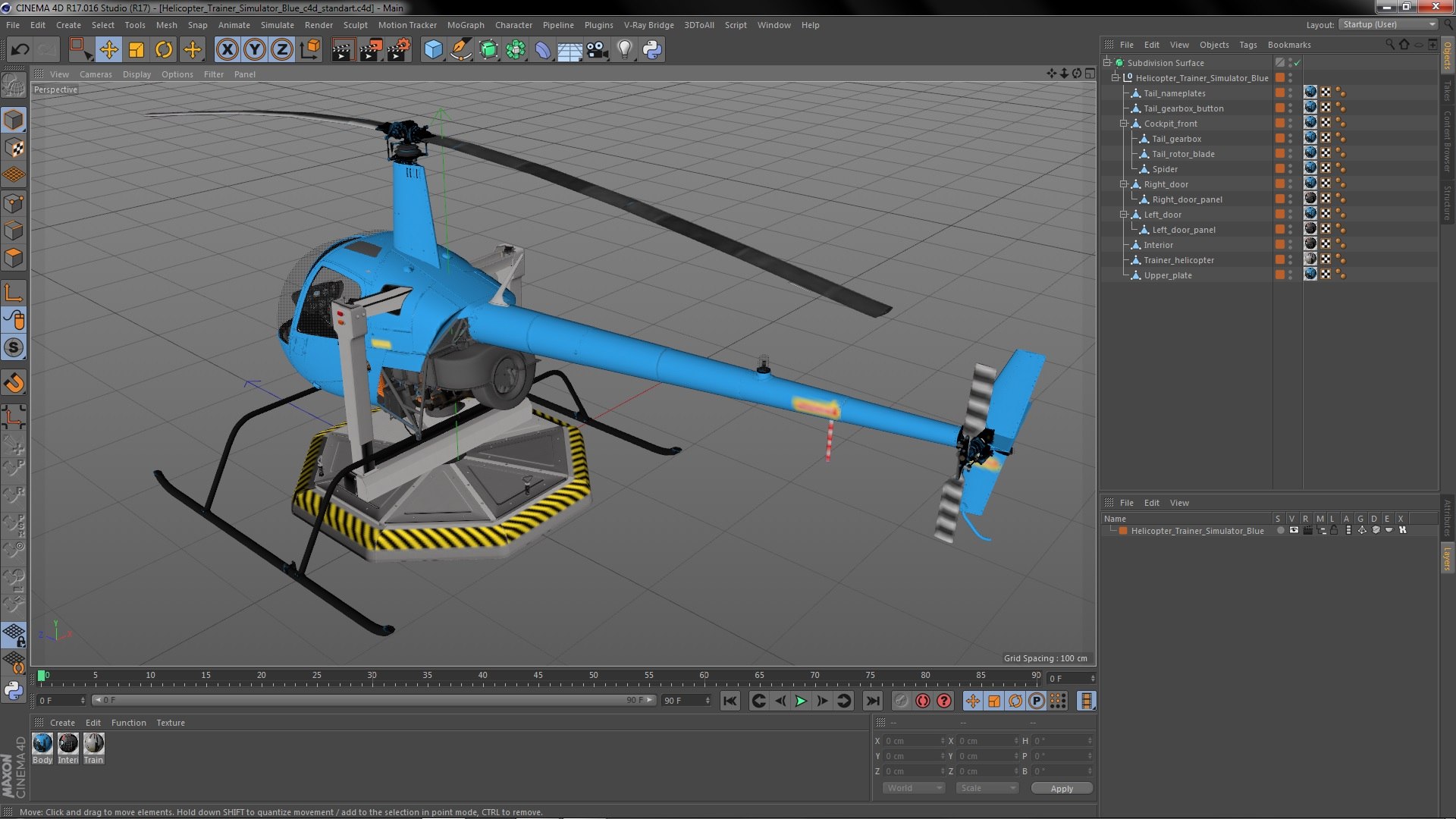Select the Upper_plate object
This screenshot has width=1456, height=819.
click(x=1168, y=275)
